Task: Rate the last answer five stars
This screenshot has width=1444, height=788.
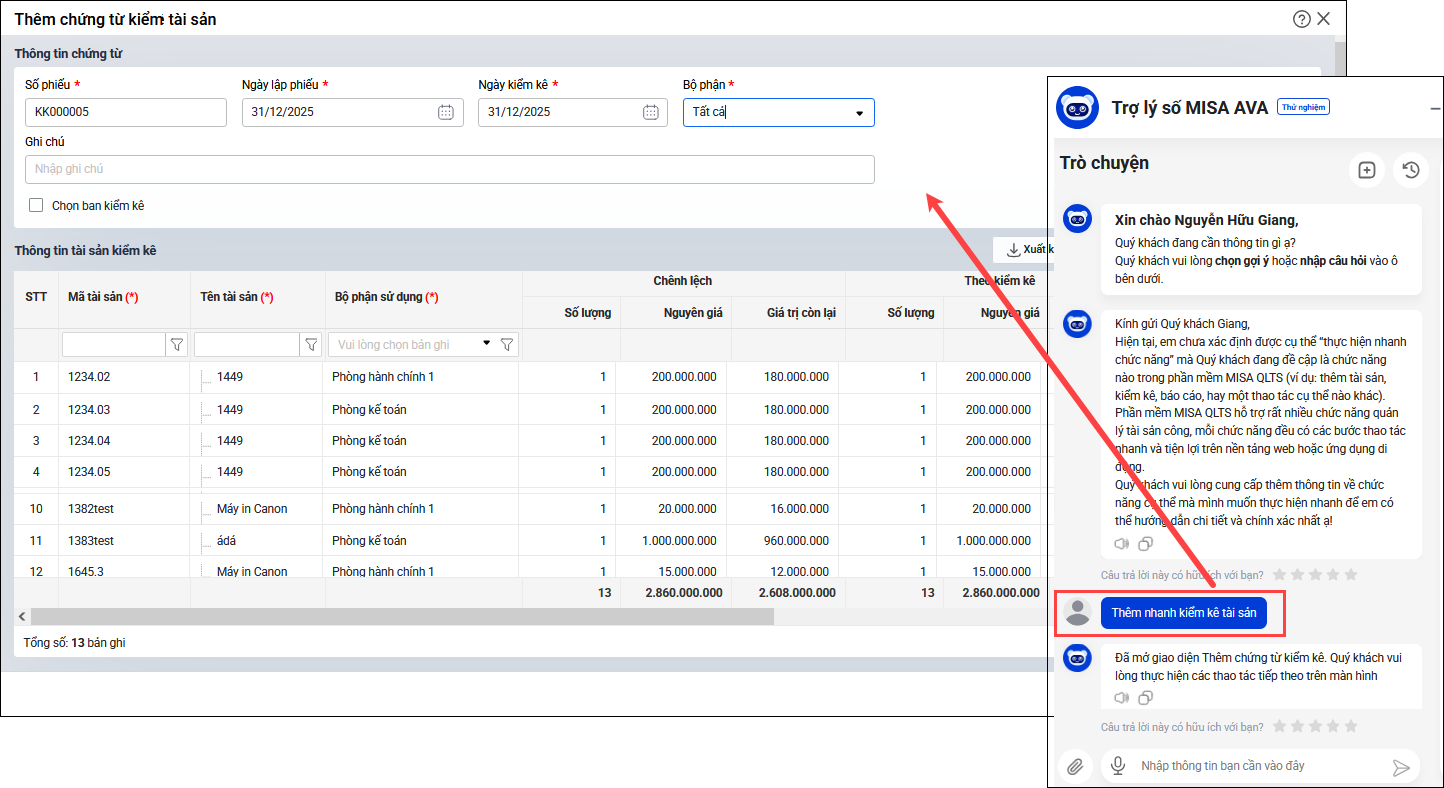Action: coord(1351,726)
